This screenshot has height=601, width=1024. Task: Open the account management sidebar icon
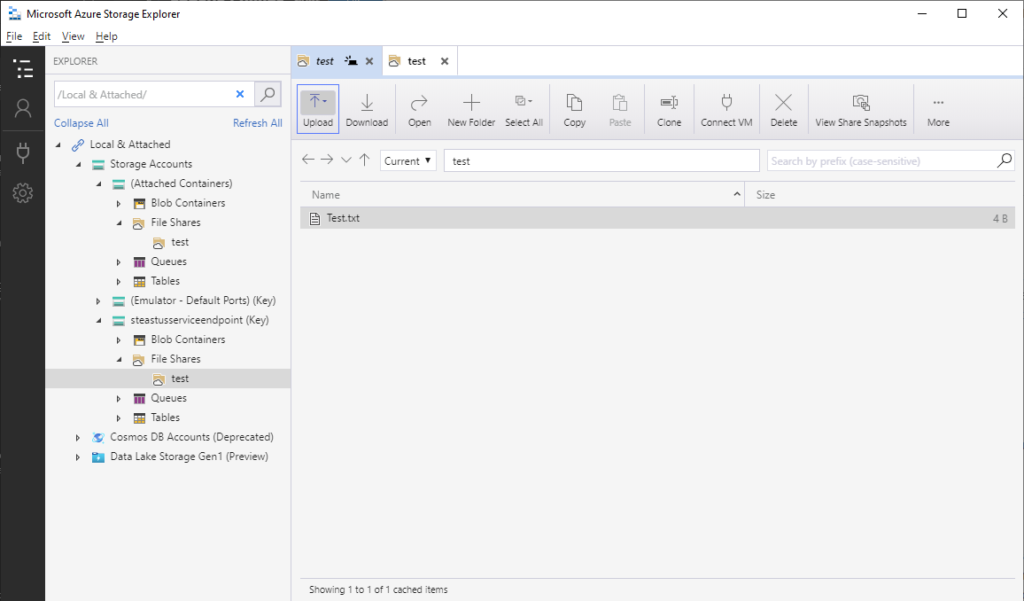tap(22, 109)
